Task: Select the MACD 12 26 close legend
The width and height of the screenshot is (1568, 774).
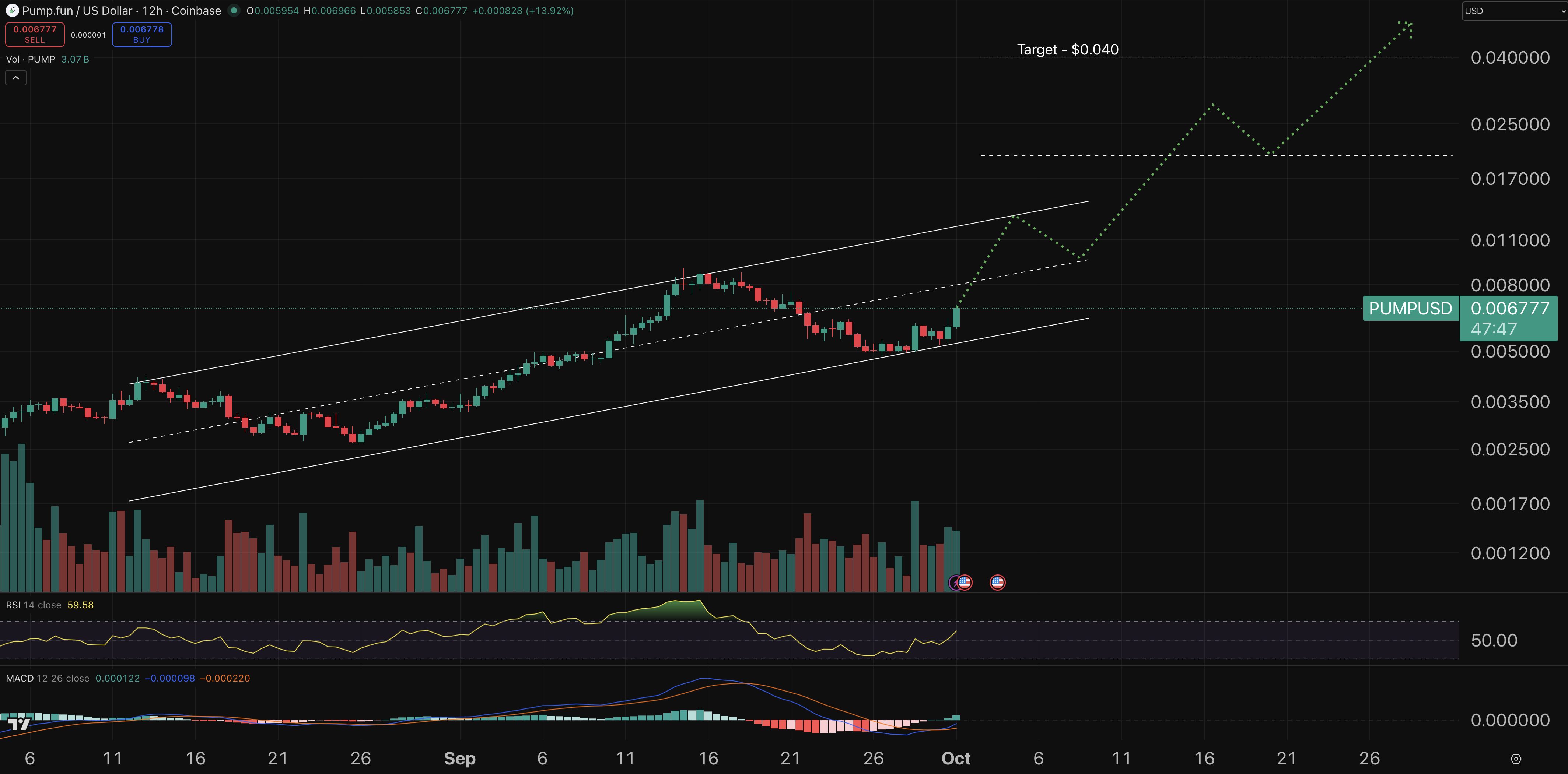Action: point(48,678)
